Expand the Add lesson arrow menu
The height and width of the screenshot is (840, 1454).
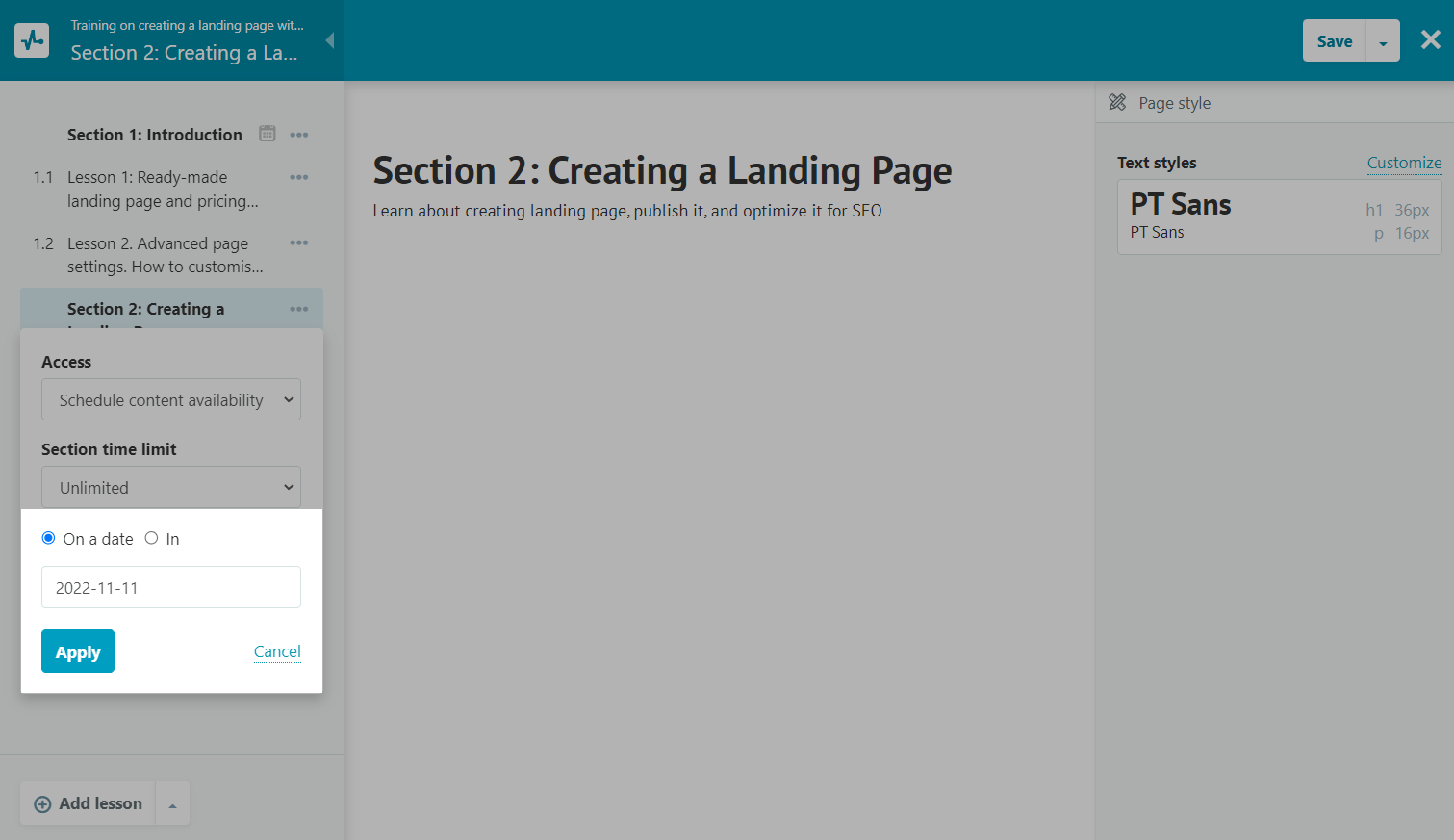pos(172,804)
